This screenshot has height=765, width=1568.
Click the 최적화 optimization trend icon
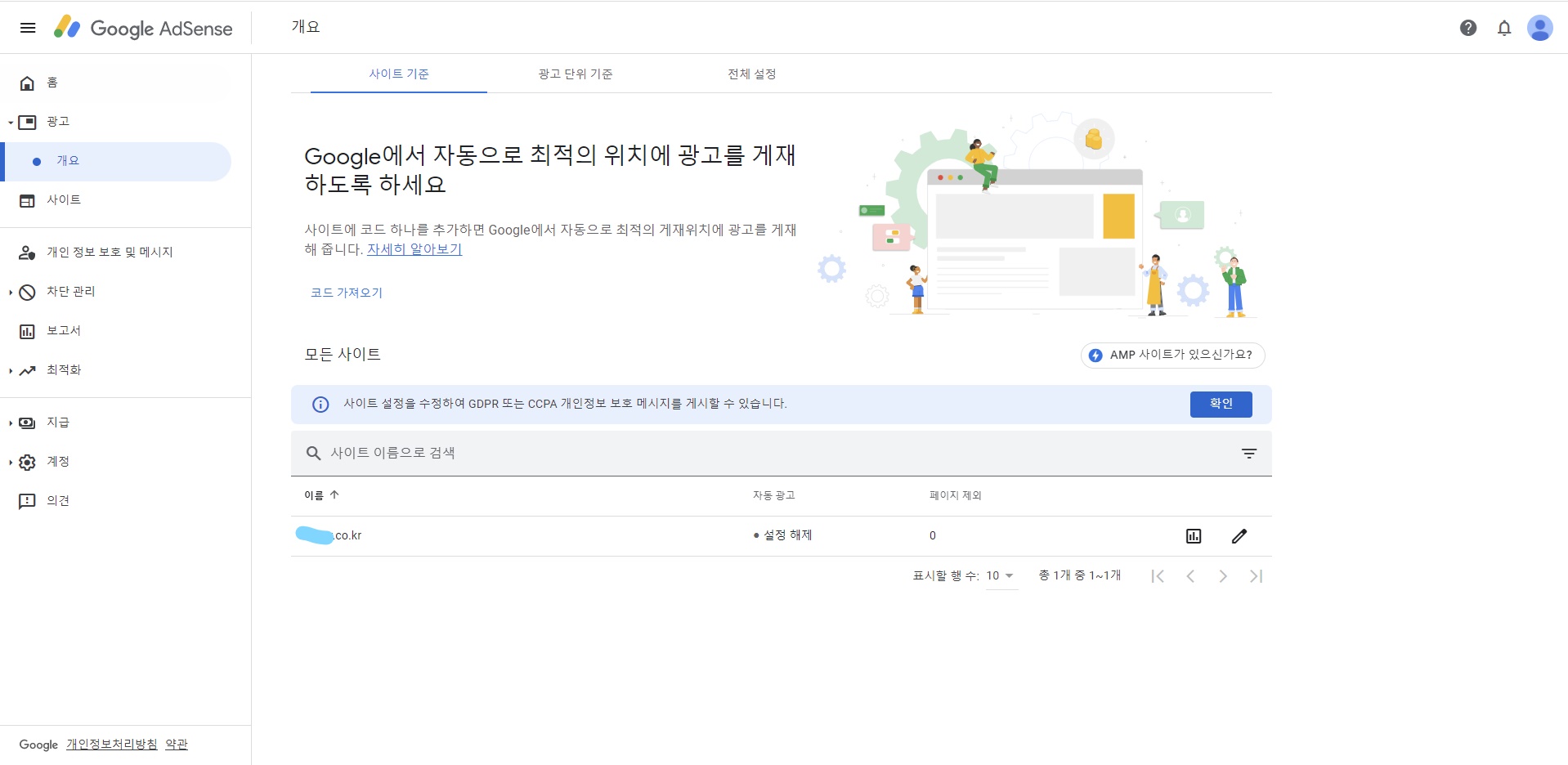[27, 371]
